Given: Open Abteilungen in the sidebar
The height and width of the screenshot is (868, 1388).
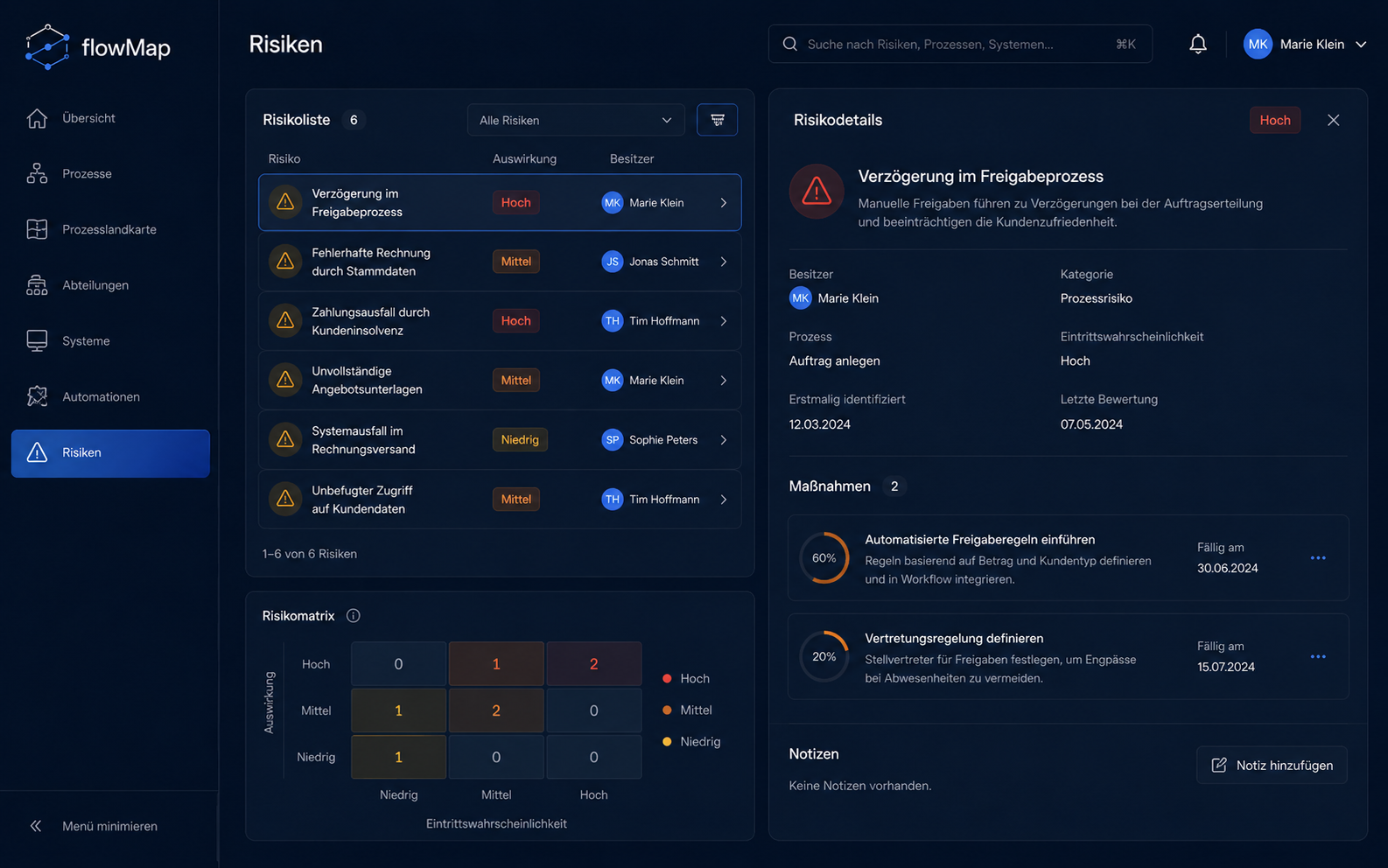Looking at the screenshot, I should [x=110, y=285].
